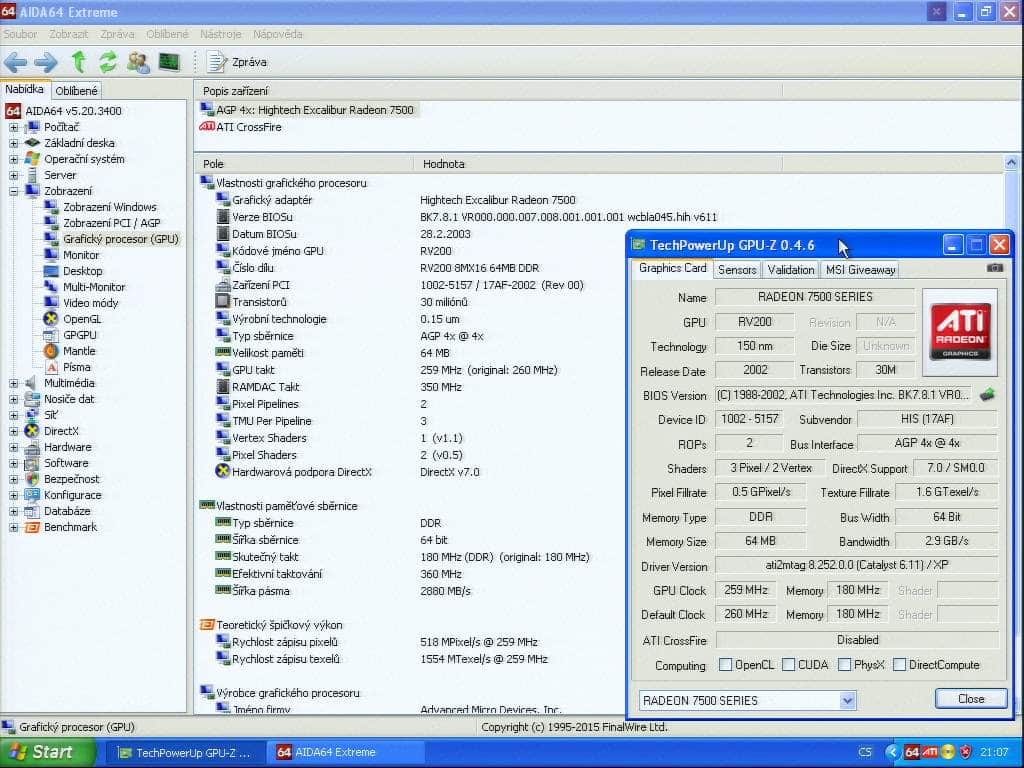
Task: Open RADEON 7500 SERIES dropdown in GPU-Z
Action: tap(847, 701)
